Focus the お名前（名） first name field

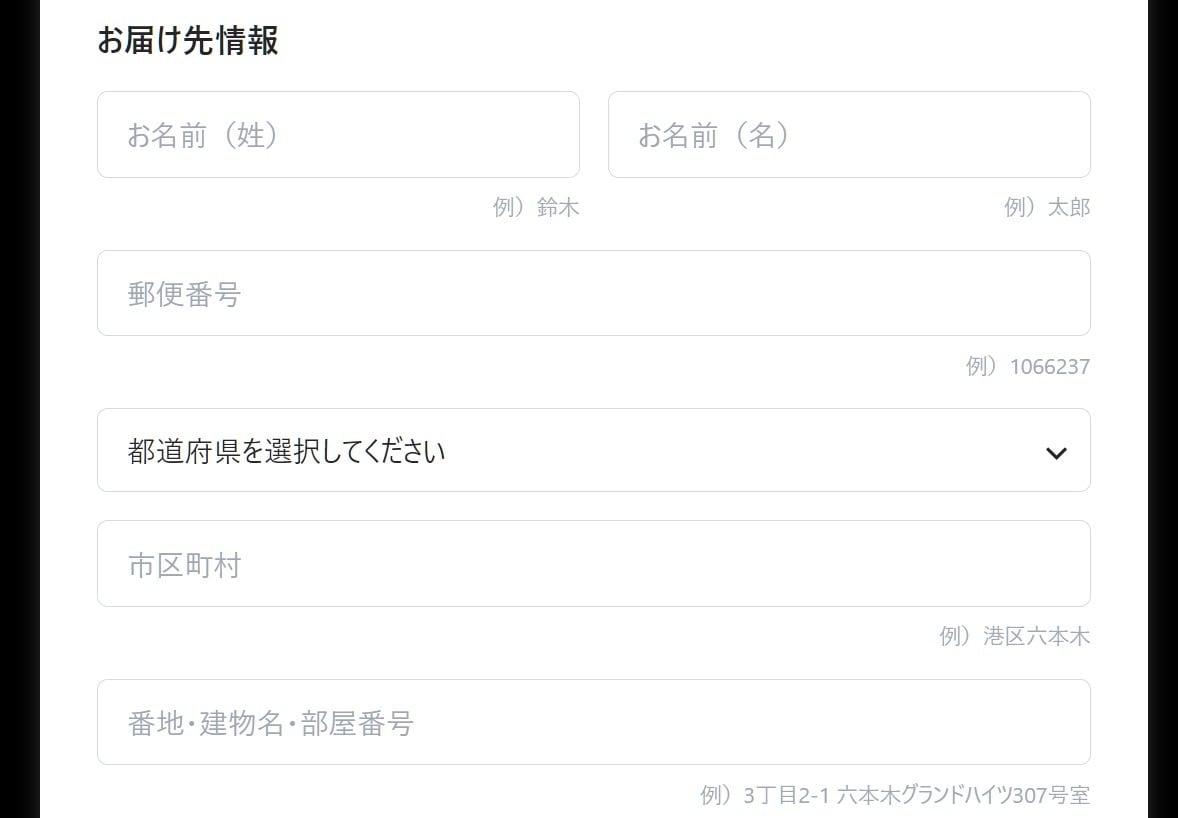pos(849,134)
